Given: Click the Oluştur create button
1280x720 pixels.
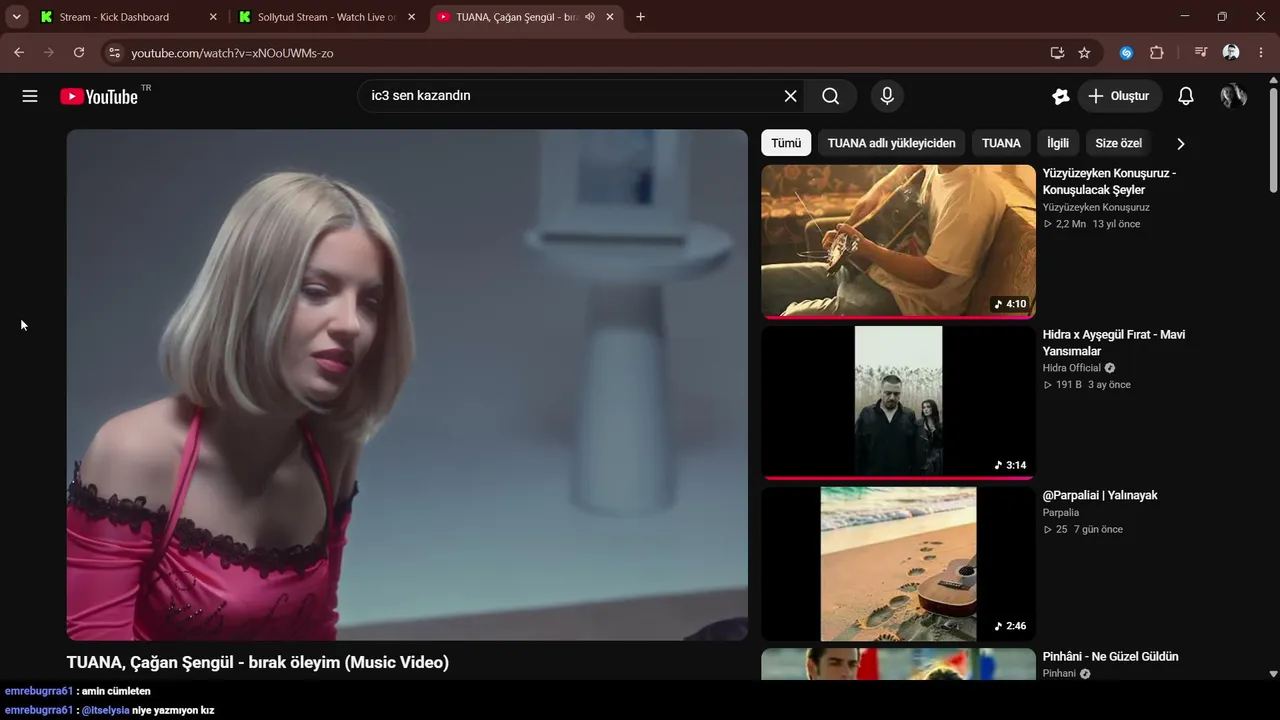Looking at the screenshot, I should point(1119,96).
